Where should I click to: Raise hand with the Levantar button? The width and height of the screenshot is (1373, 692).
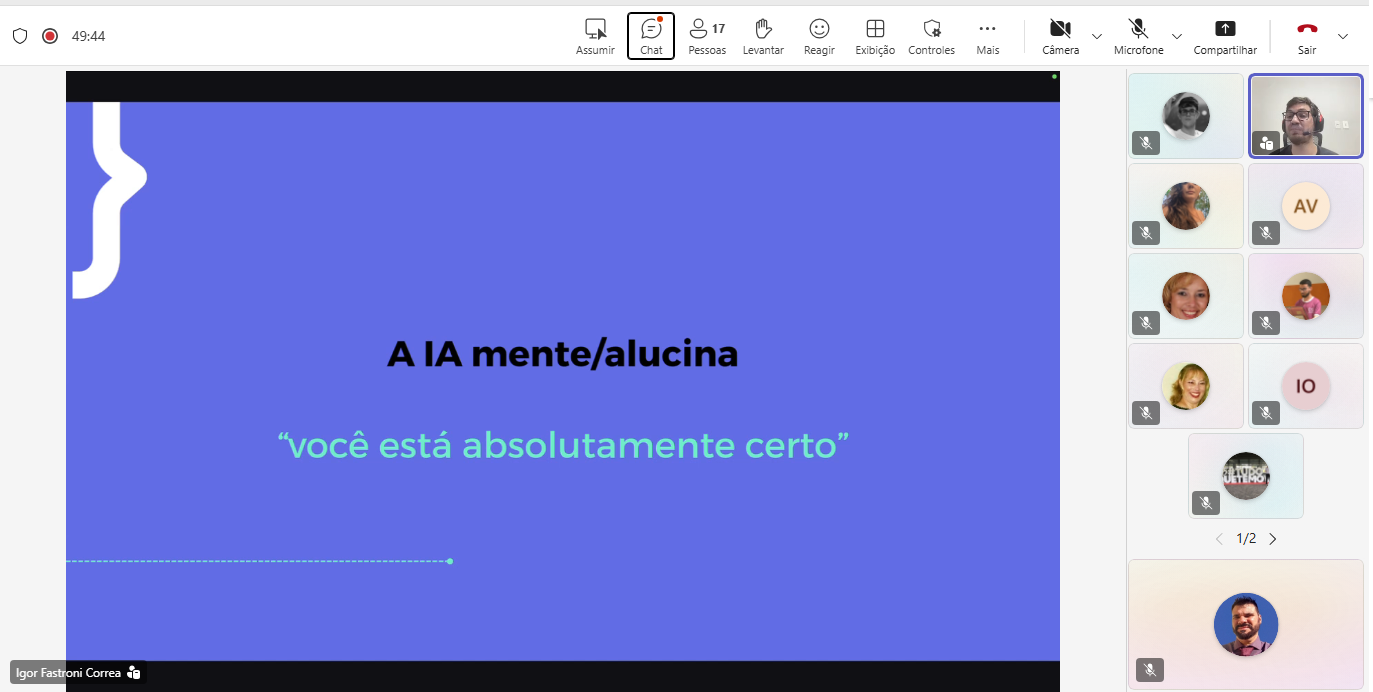pyautogui.click(x=763, y=36)
